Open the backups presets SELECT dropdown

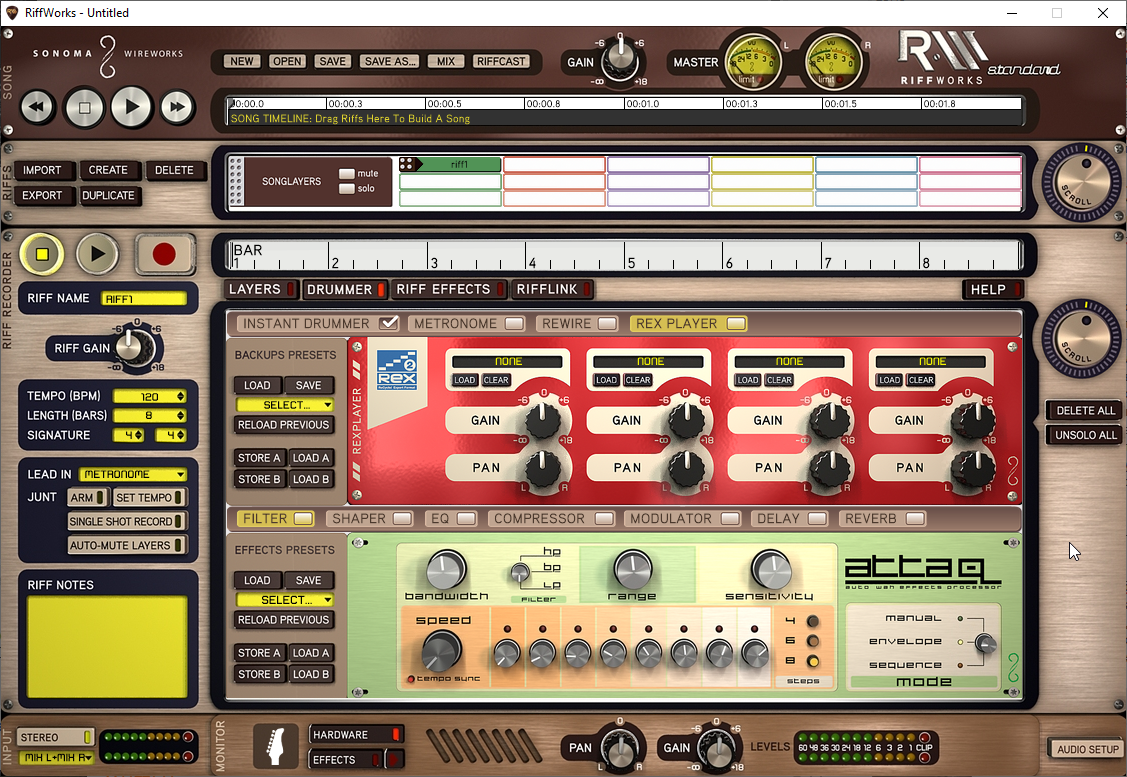285,405
